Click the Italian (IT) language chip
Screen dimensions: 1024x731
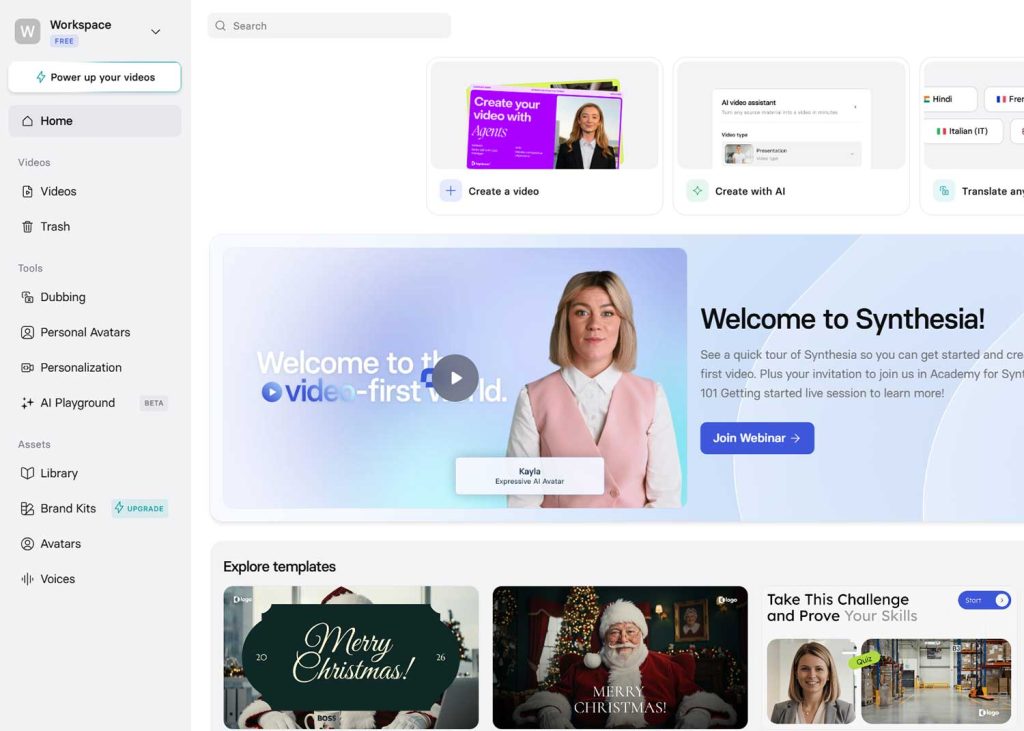(963, 131)
